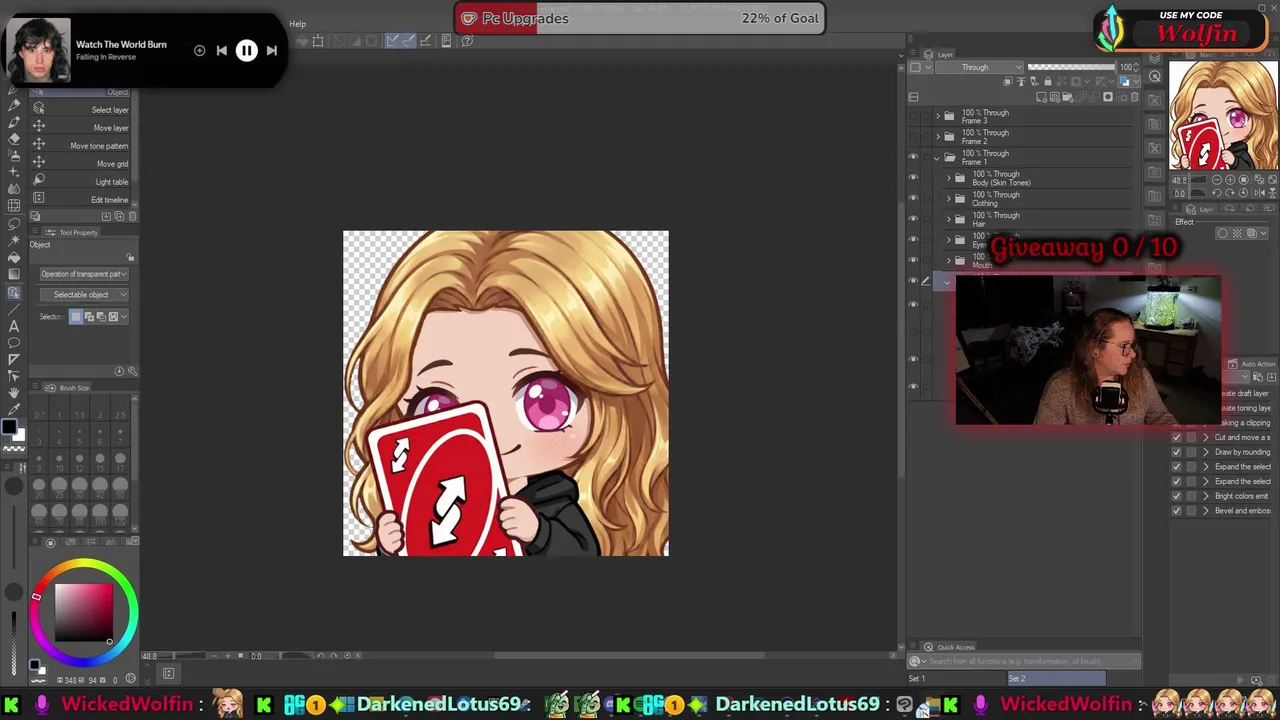
Task: Click the lock layer icon in Layer panel
Action: coord(1048,81)
